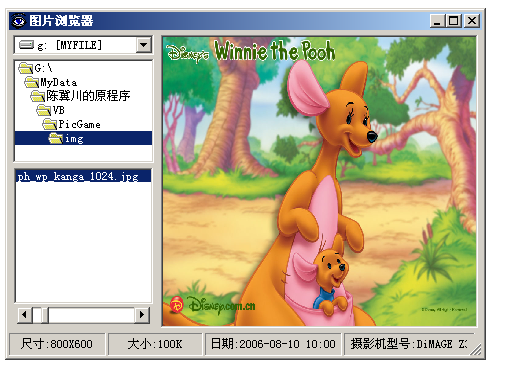Click the PicGame folder icon
The width and height of the screenshot is (507, 375).
pos(50,124)
